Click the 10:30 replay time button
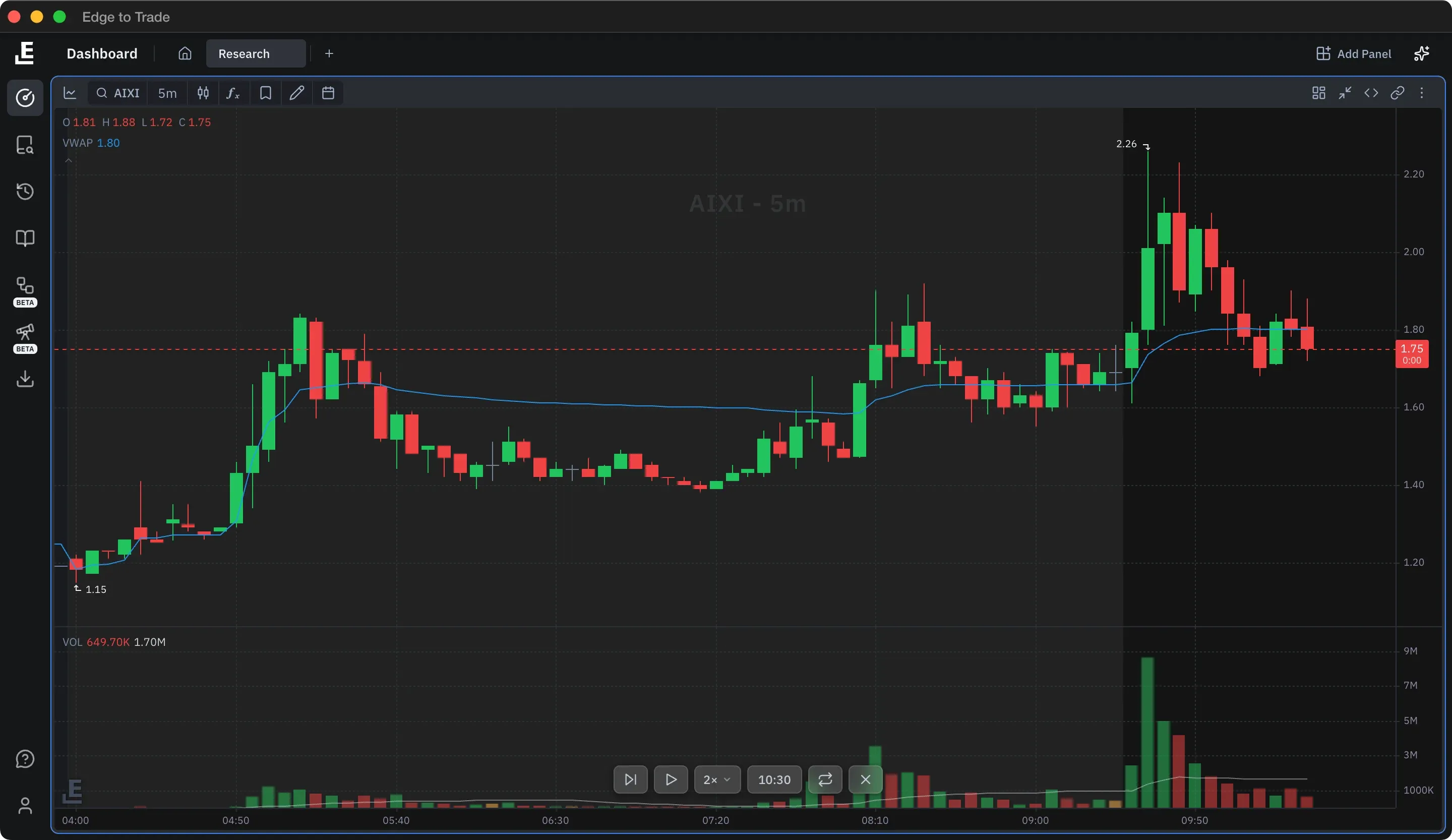Image resolution: width=1452 pixels, height=840 pixels. [774, 779]
